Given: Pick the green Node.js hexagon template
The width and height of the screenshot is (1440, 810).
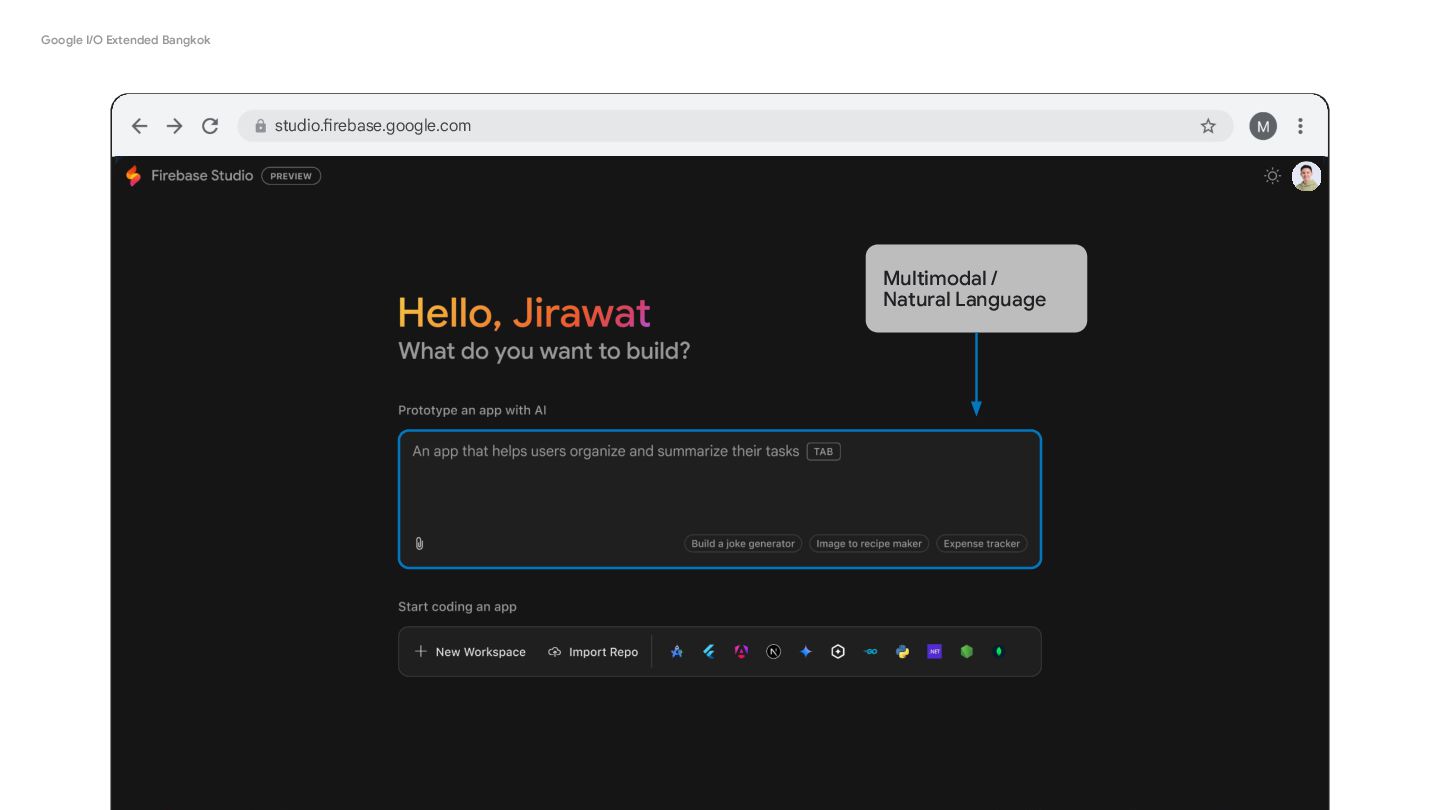Looking at the screenshot, I should click(966, 652).
